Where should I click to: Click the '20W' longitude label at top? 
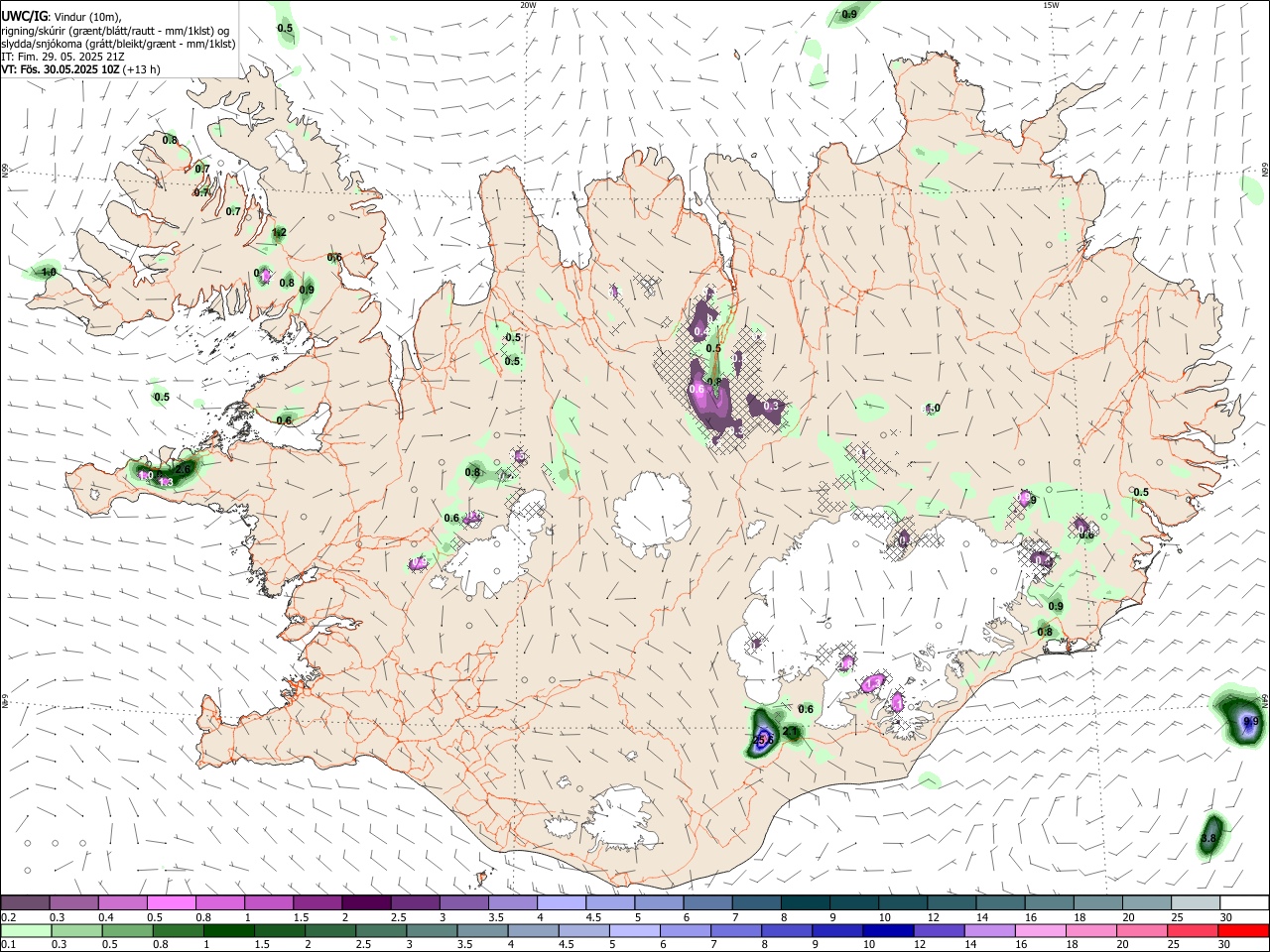[x=528, y=5]
